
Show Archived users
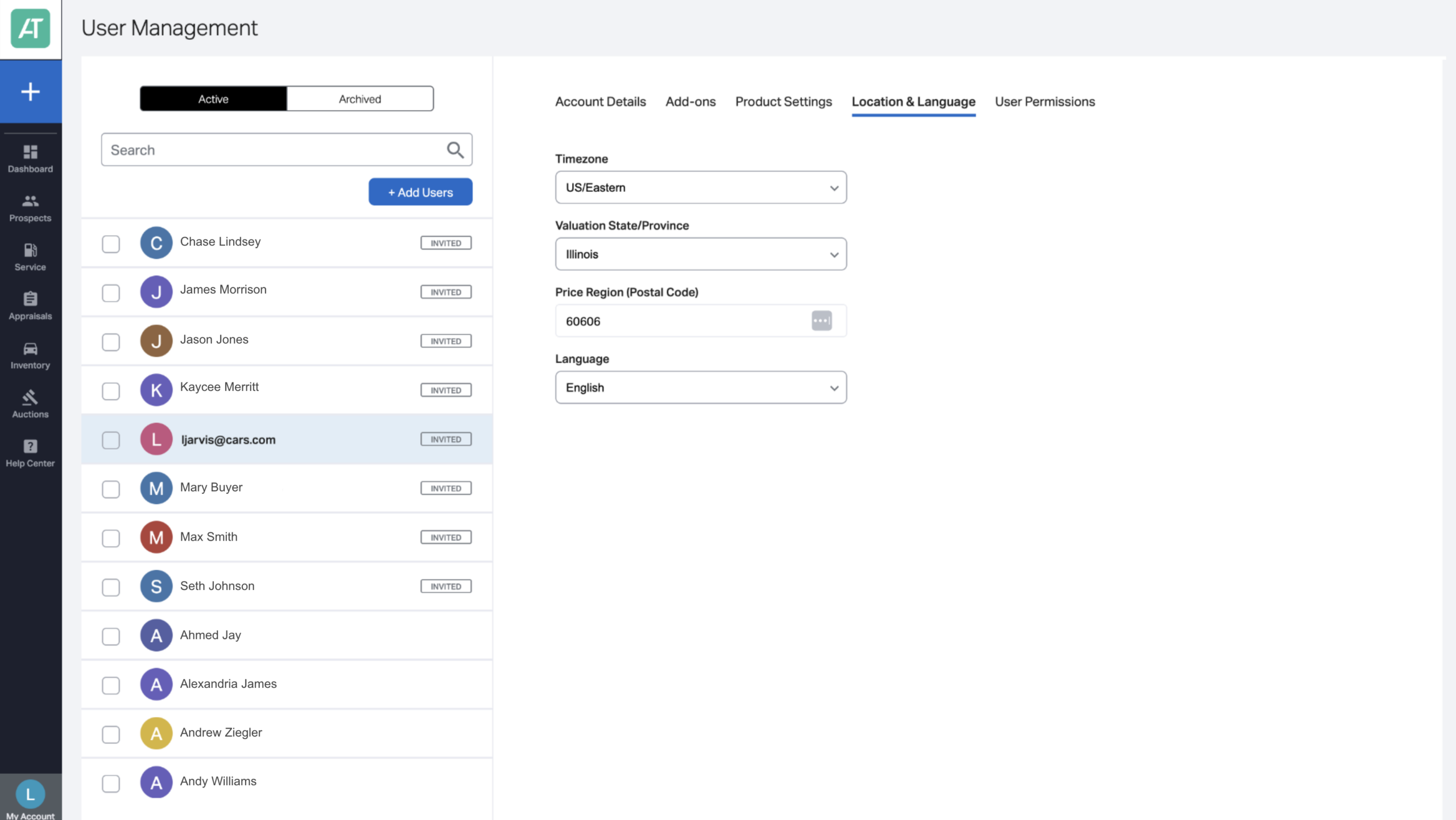pos(360,98)
